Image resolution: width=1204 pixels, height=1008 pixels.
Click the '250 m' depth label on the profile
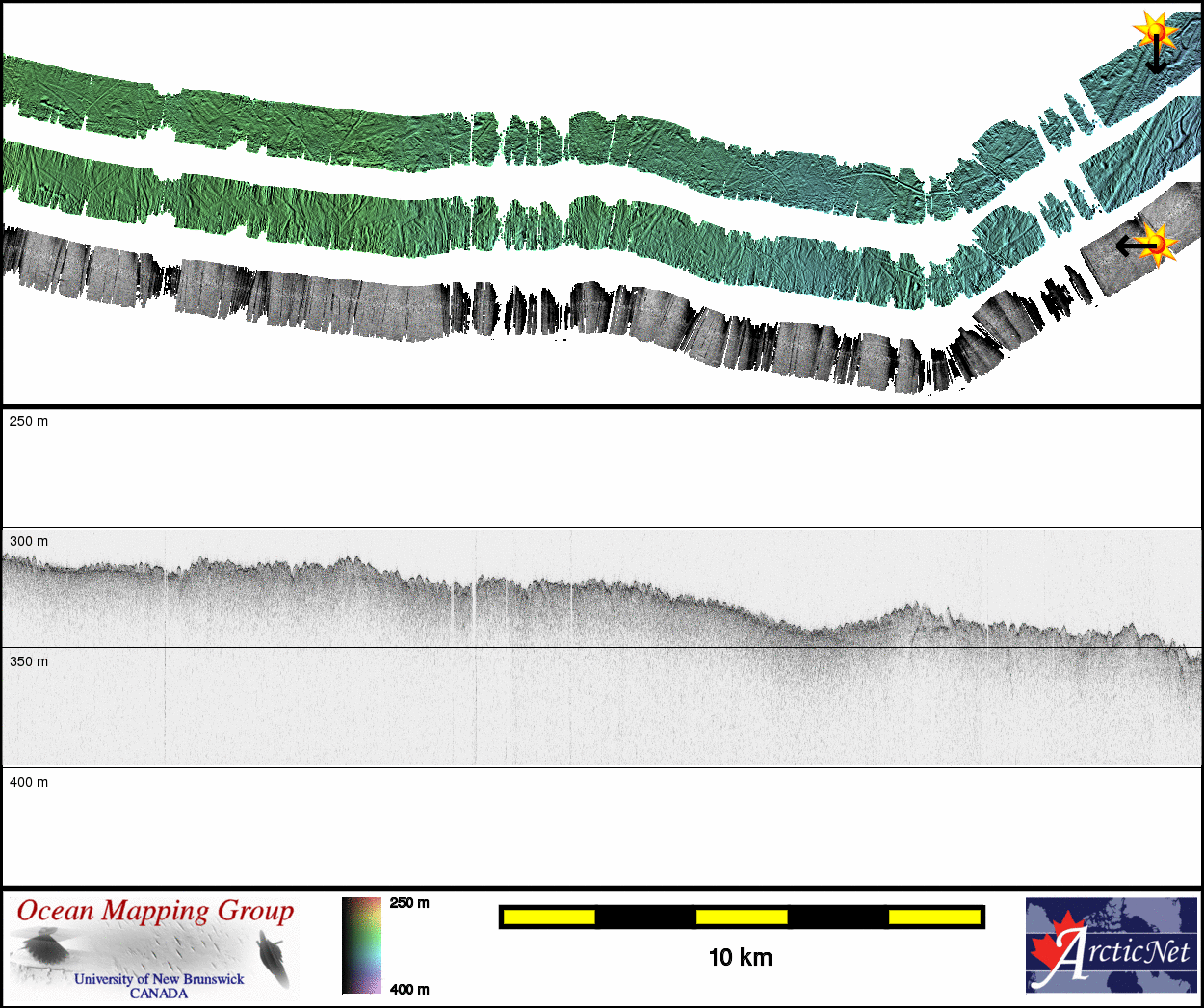point(29,421)
